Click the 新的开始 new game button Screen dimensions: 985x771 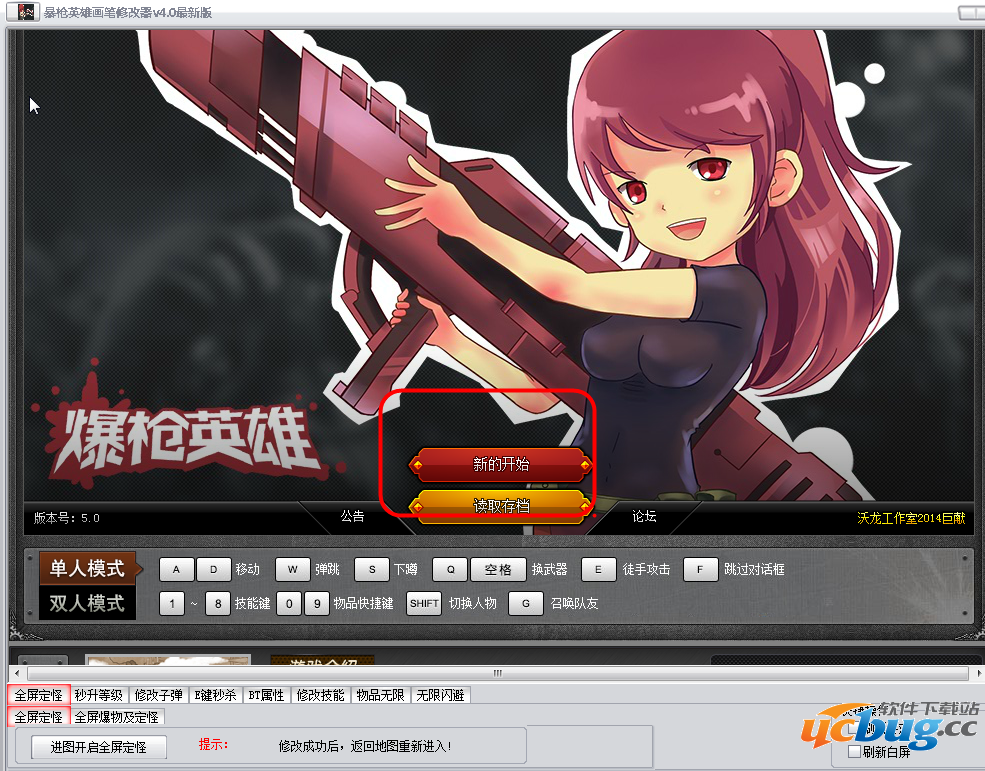(x=500, y=465)
